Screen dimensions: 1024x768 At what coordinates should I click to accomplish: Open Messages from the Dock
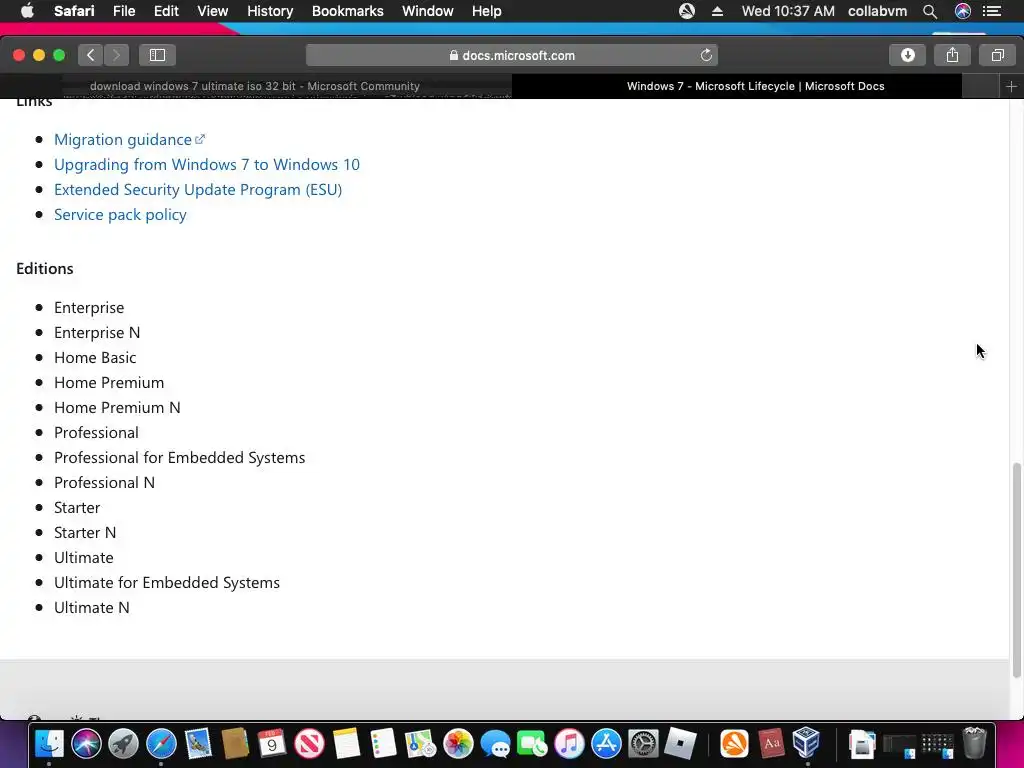[495, 743]
